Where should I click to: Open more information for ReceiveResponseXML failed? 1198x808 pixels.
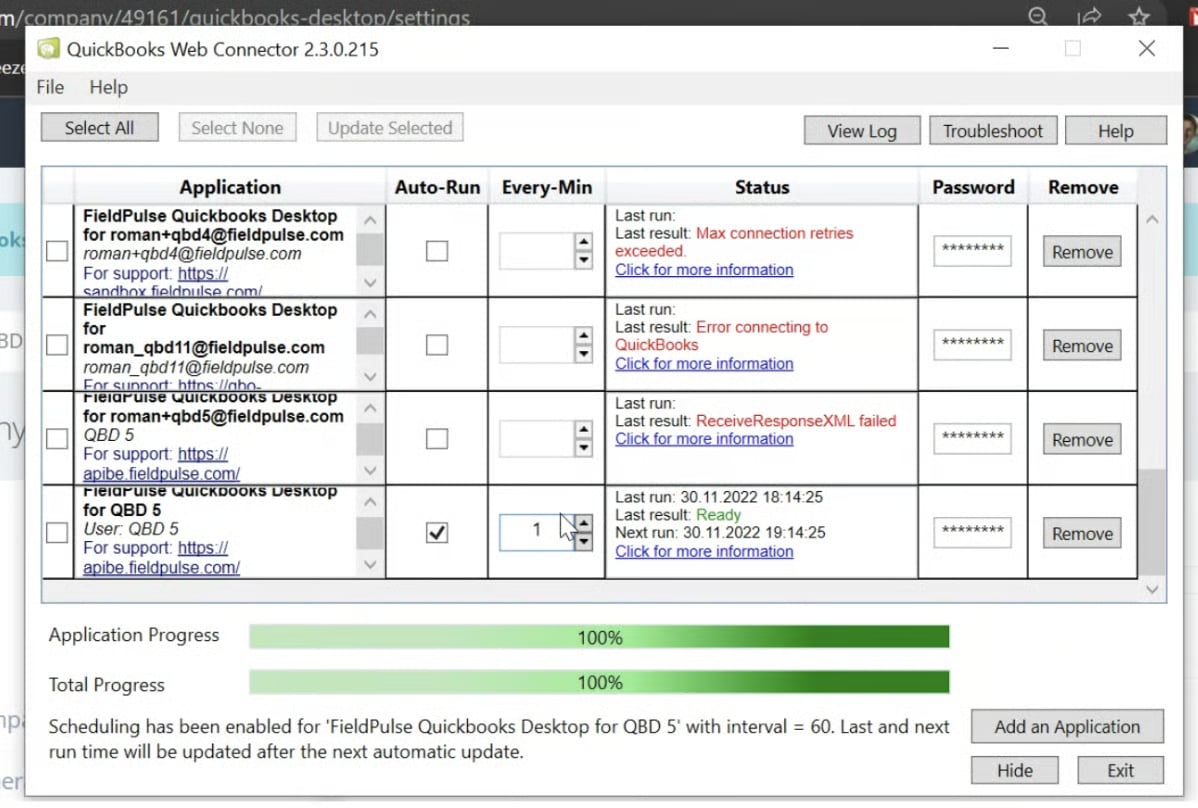pos(704,439)
